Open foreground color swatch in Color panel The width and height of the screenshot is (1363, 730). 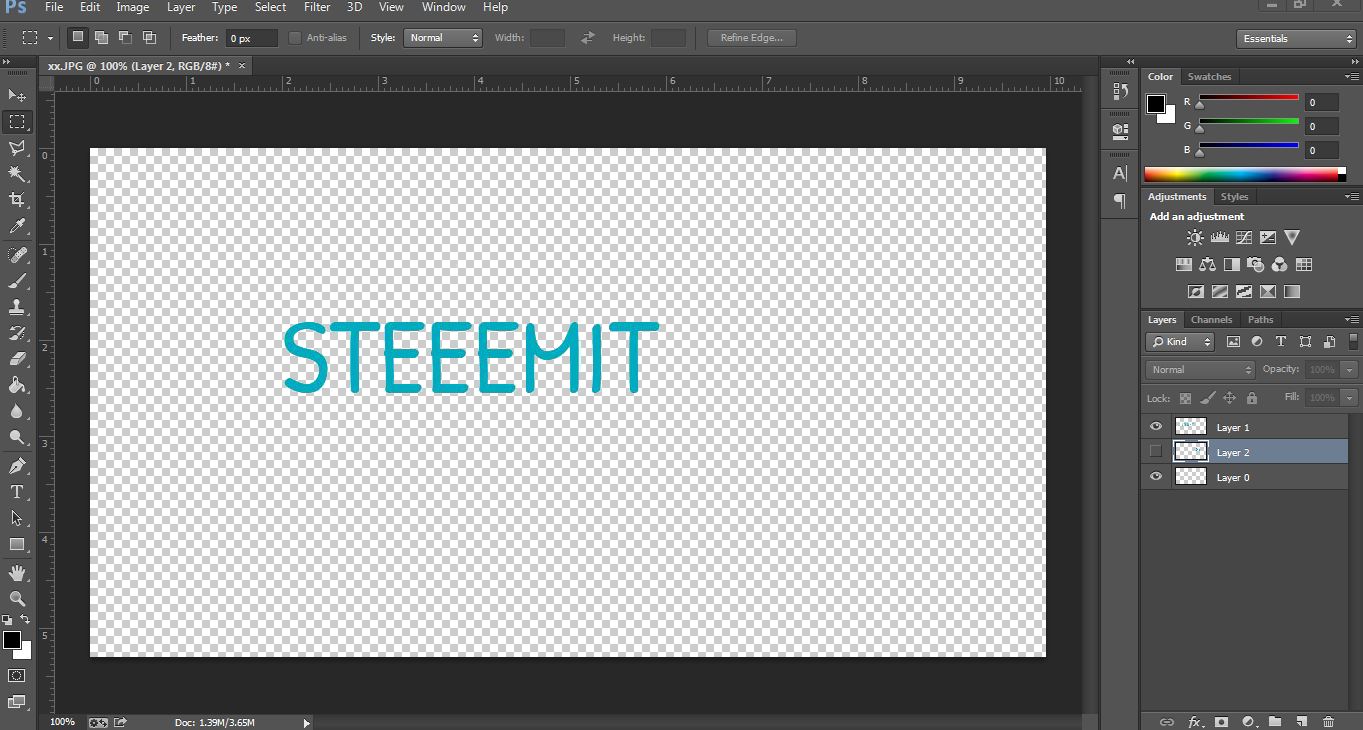tap(1156, 104)
